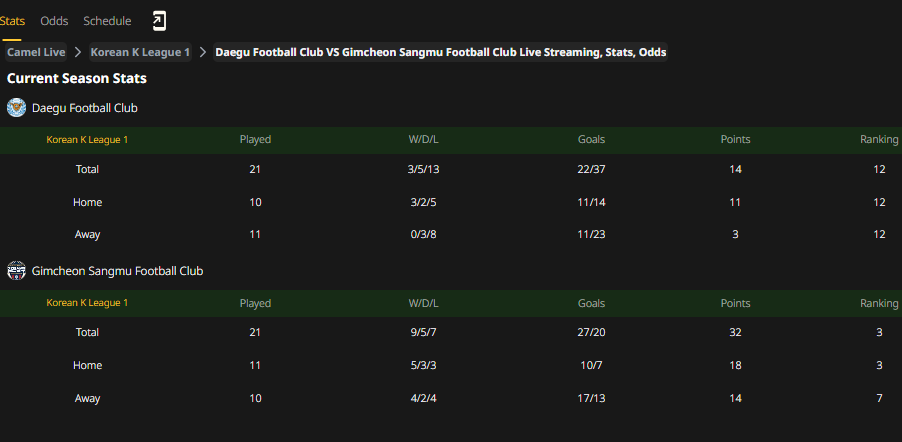Select Daegu's Away row showing 0/3/8
902x442 pixels.
451,234
